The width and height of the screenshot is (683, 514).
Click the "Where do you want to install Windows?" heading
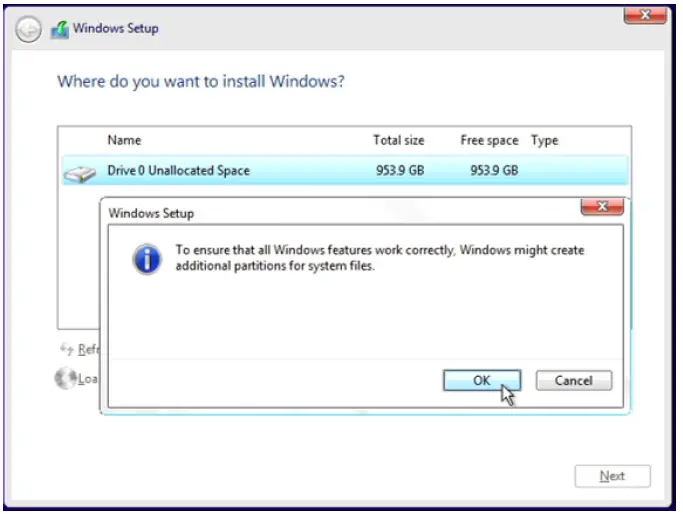point(201,81)
